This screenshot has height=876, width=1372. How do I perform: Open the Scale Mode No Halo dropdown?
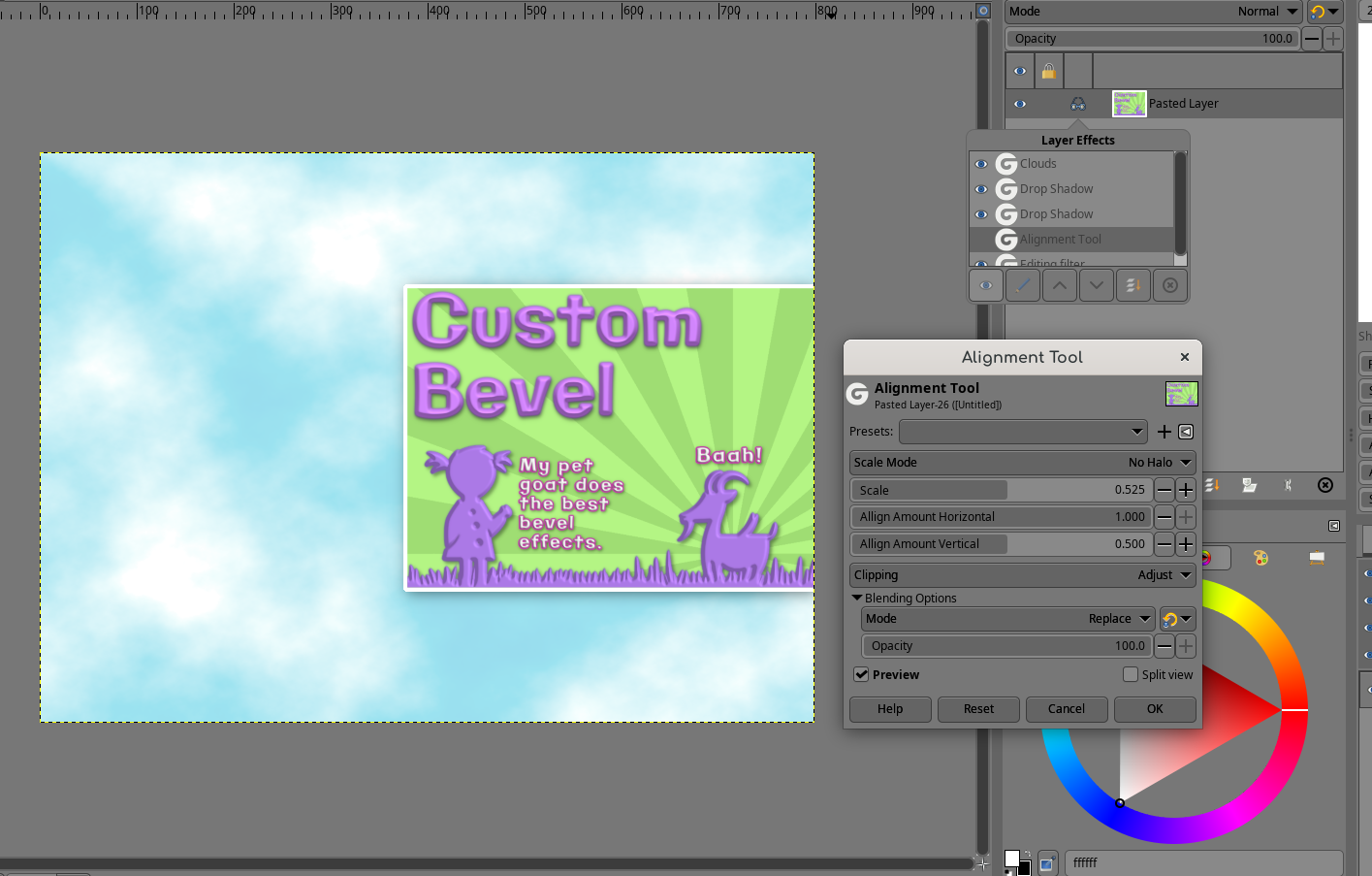coord(1023,463)
